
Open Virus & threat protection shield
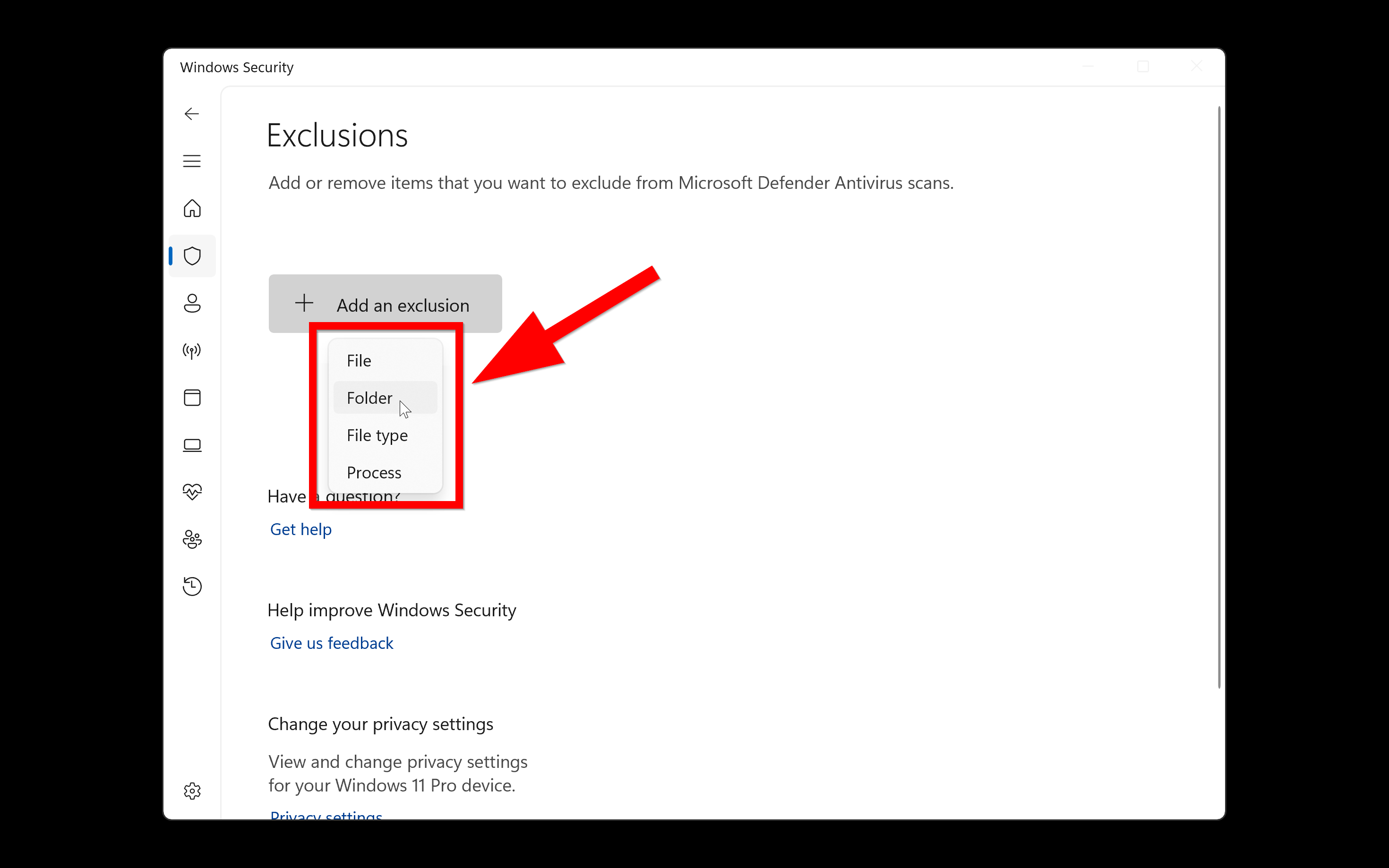(x=192, y=256)
